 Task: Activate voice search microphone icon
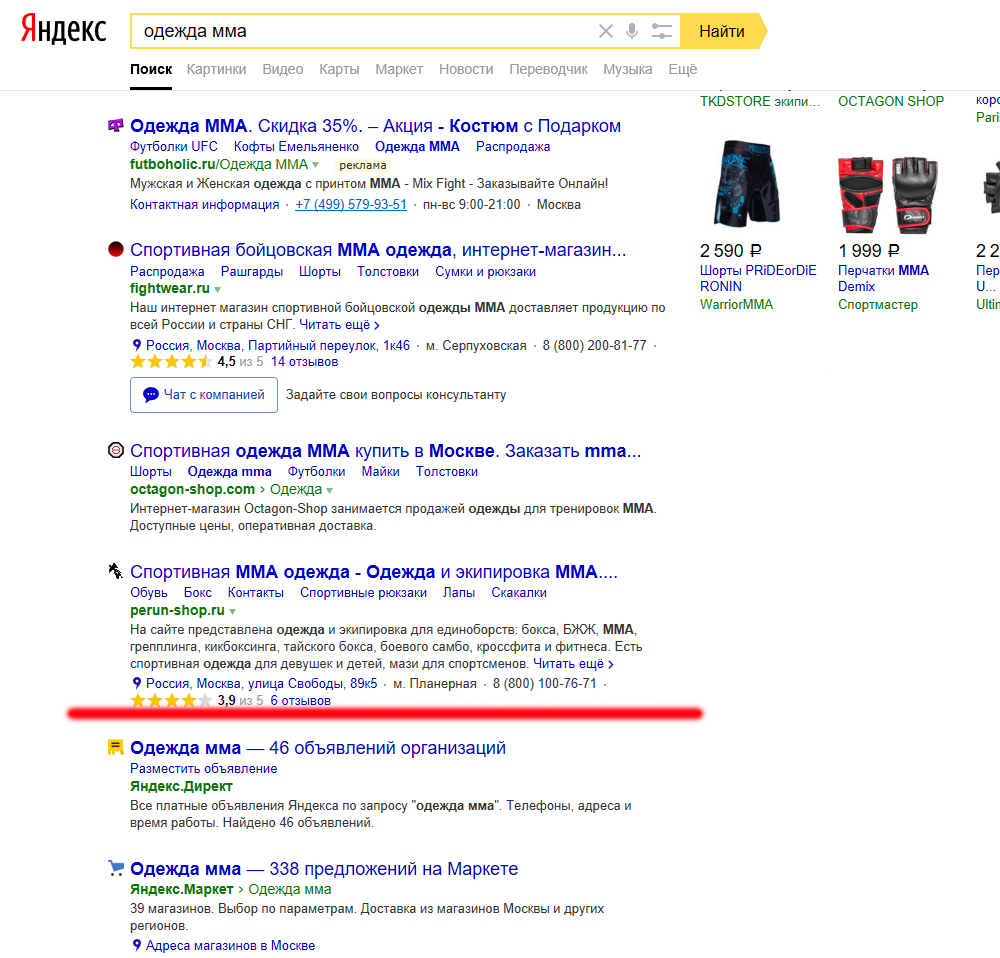tap(632, 31)
